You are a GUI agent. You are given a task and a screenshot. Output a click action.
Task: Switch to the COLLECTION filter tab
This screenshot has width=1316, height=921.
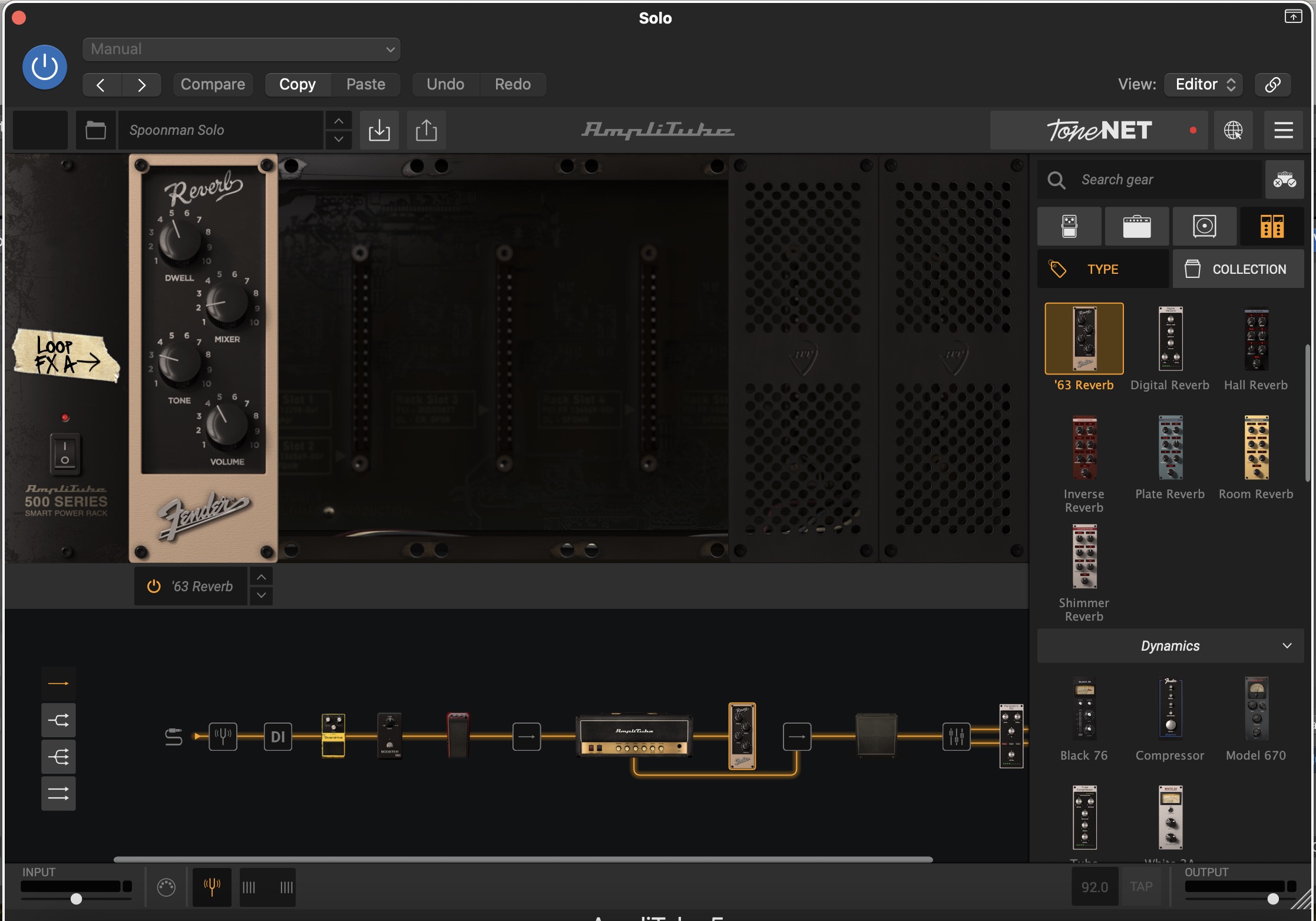pyautogui.click(x=1238, y=269)
